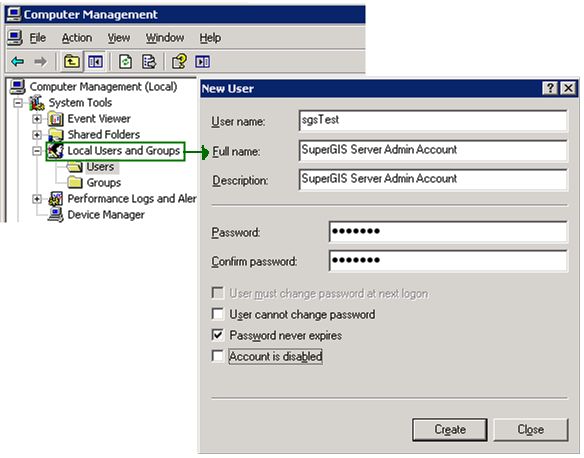
Task: Open the Action menu
Action: 77,38
